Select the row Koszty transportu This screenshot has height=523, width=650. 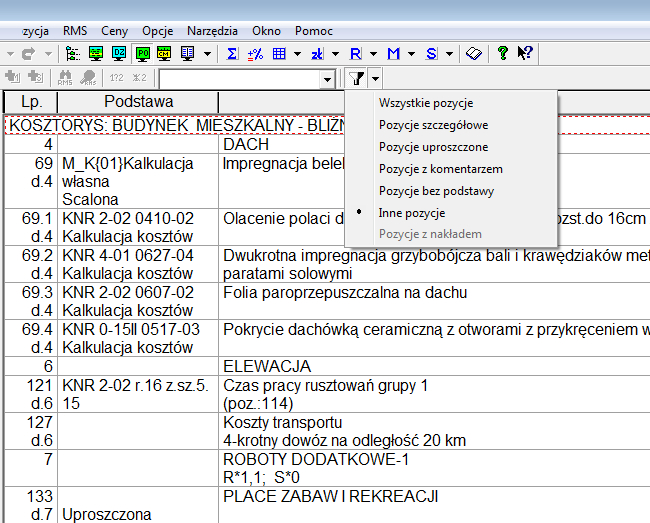(283, 422)
